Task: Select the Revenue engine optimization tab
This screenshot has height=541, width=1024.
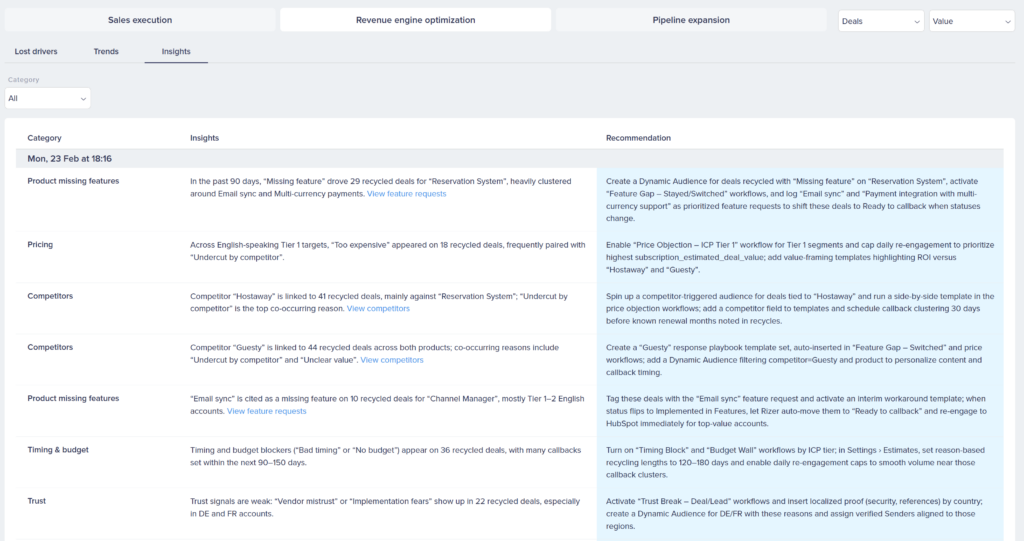Action: tap(415, 20)
